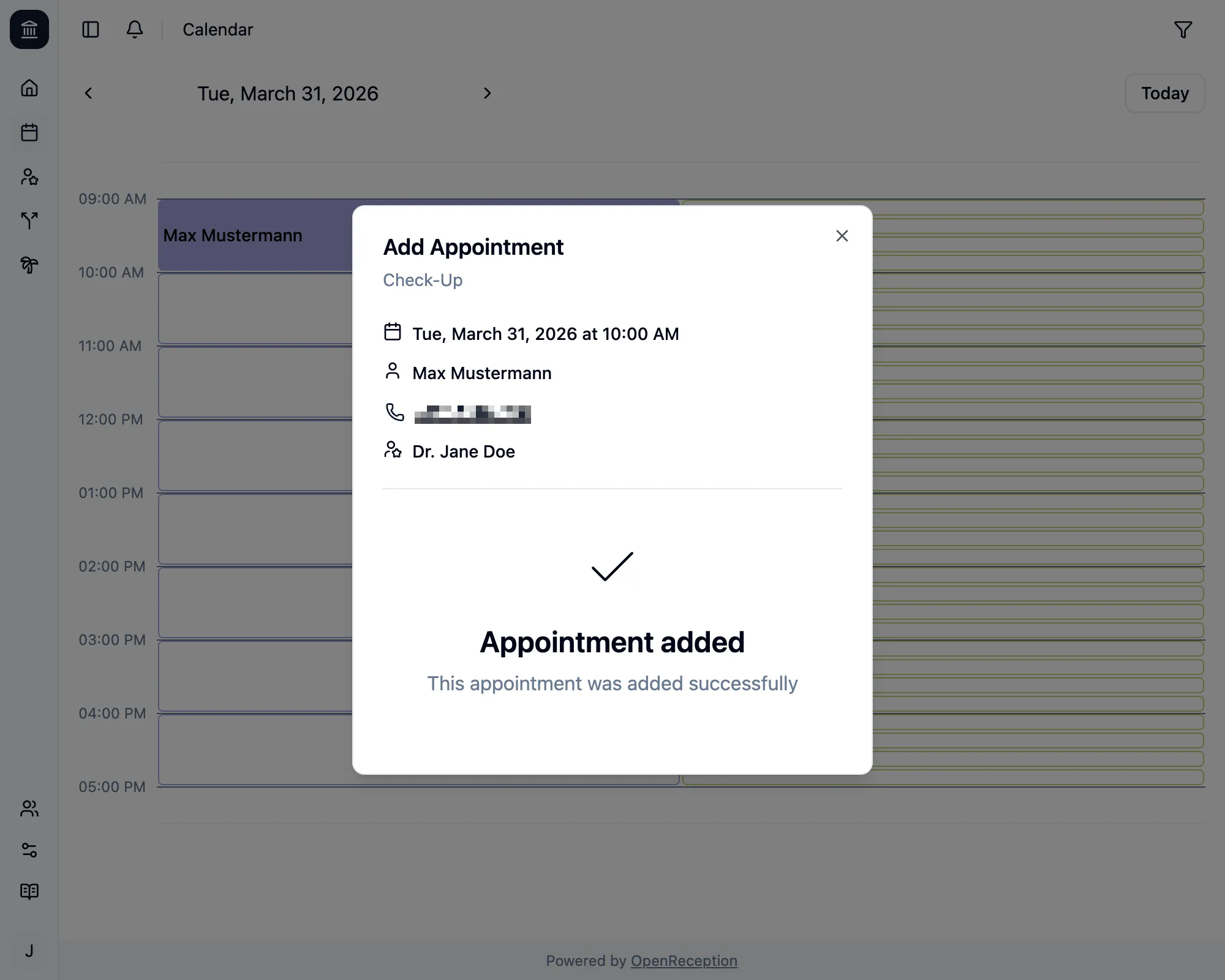This screenshot has width=1225, height=980.
Task: Open the J user avatar menu
Action: coord(29,951)
